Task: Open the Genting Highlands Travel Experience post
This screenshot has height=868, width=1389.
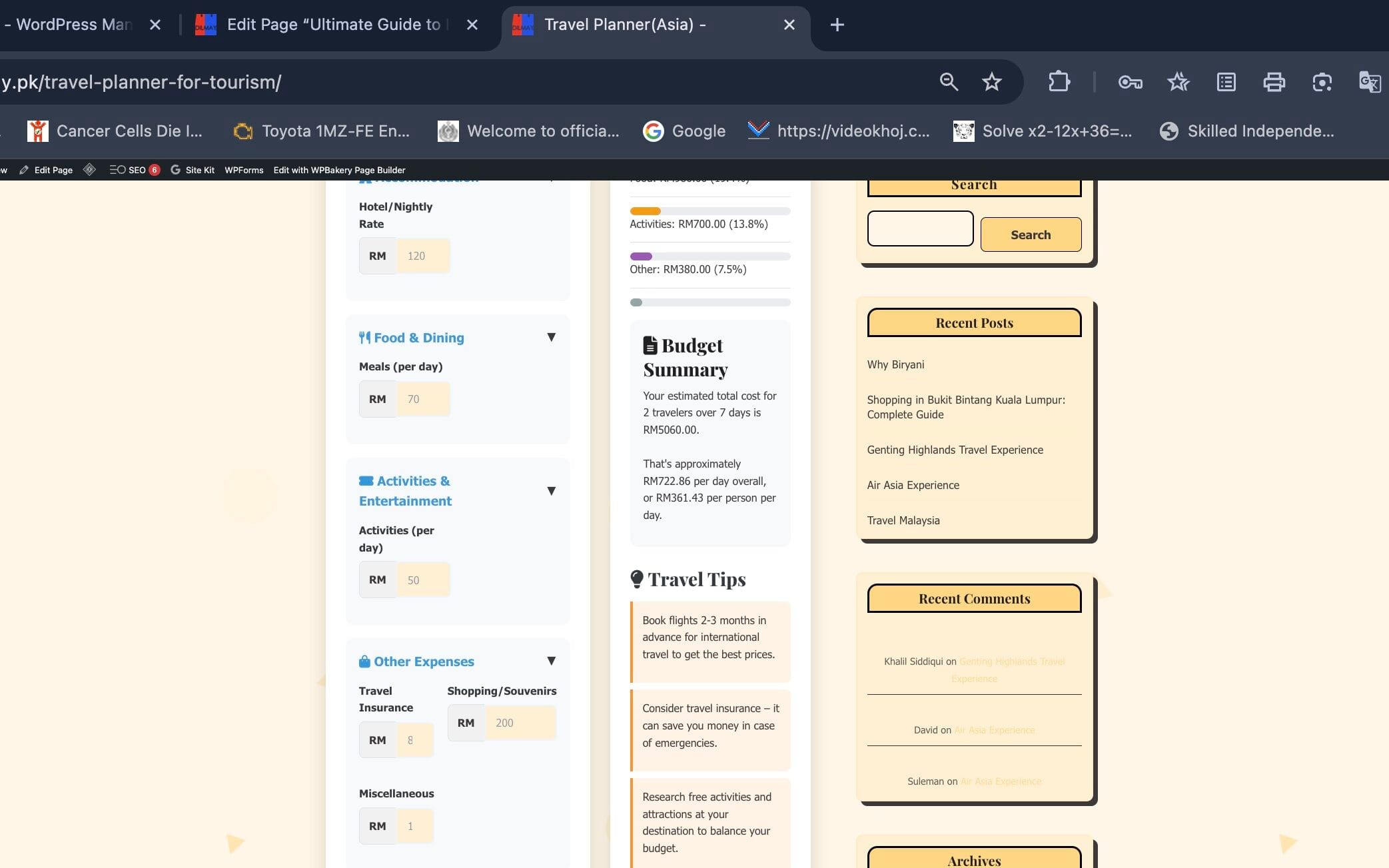Action: click(955, 450)
